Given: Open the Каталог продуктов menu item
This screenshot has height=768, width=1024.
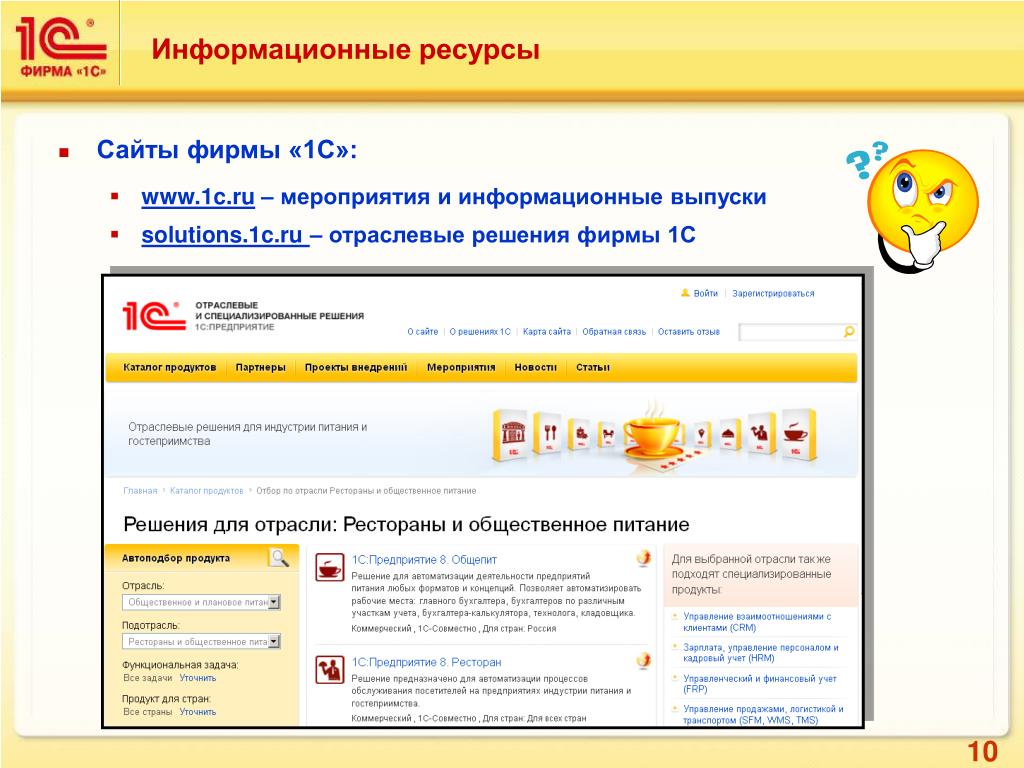Looking at the screenshot, I should click(170, 367).
